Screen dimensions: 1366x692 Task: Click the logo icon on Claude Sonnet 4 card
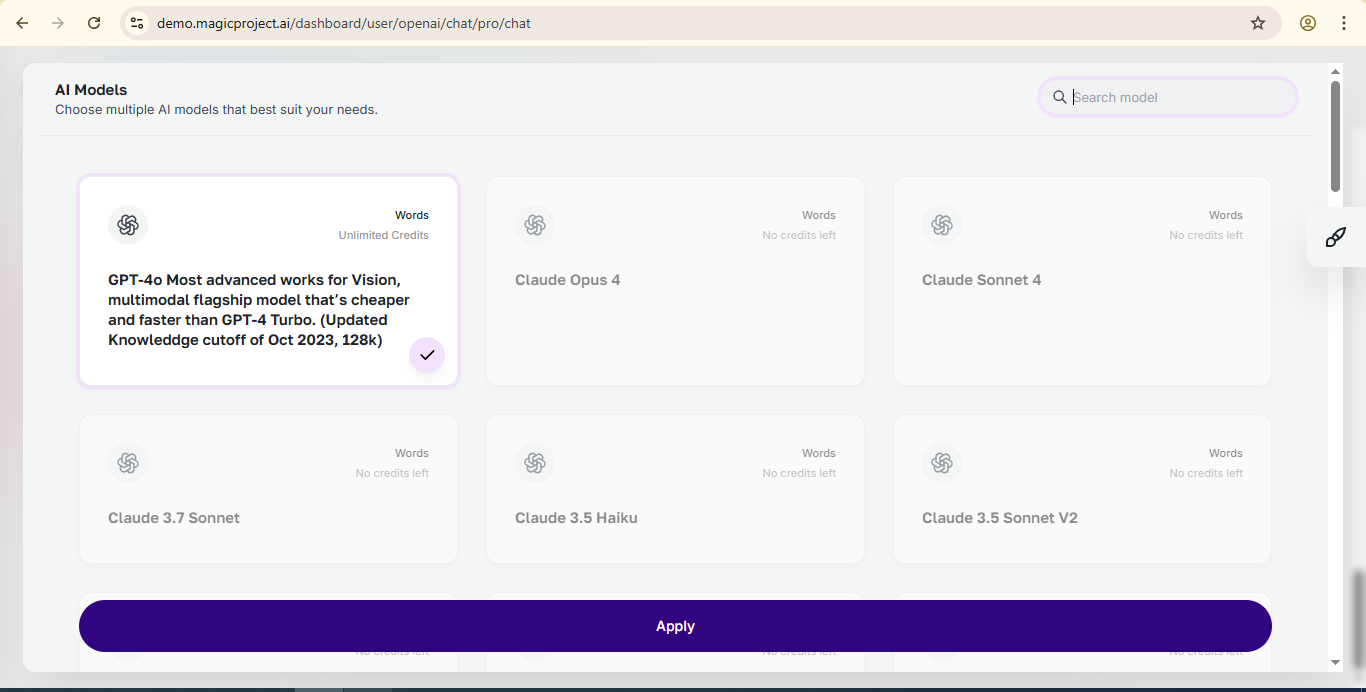942,225
